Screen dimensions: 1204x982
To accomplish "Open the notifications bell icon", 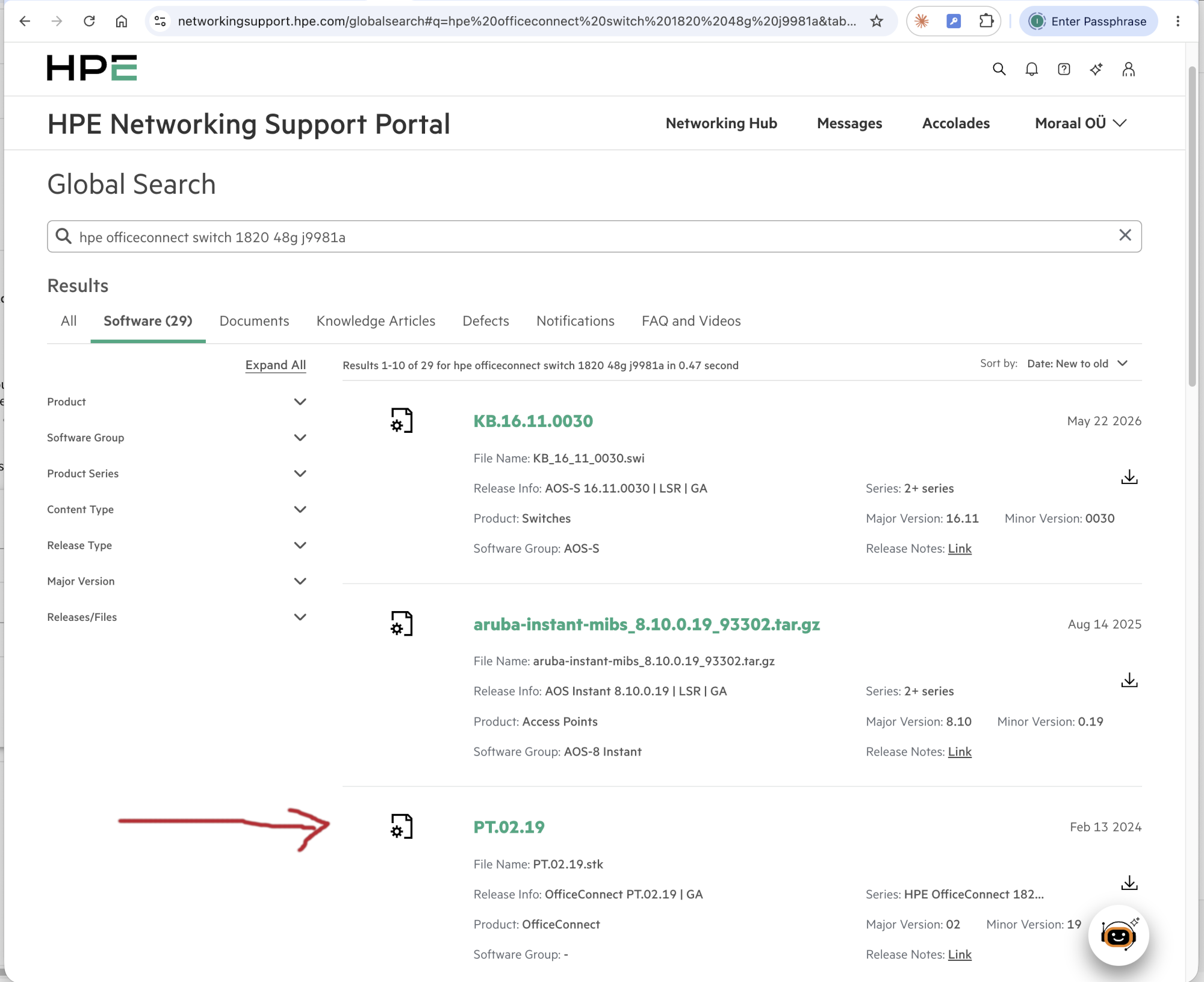I will point(1031,69).
